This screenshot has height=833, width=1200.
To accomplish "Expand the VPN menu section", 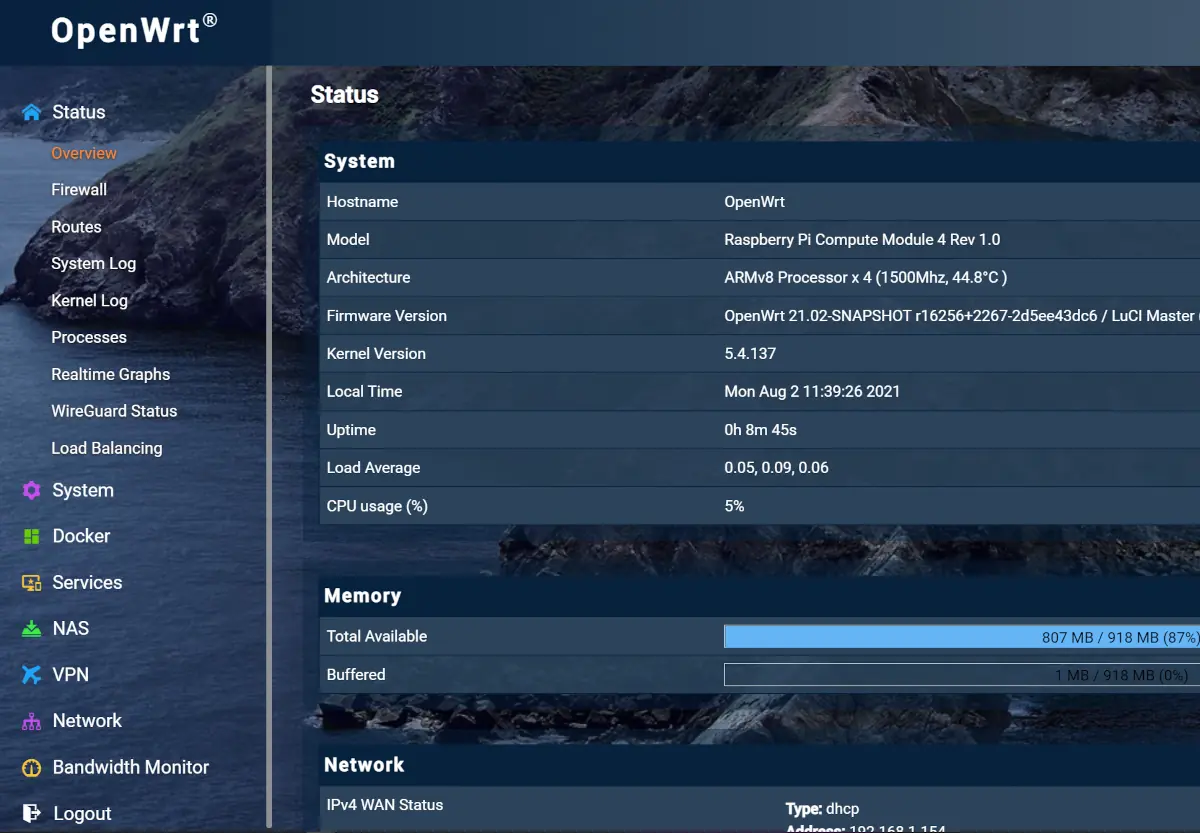I will tap(70, 674).
